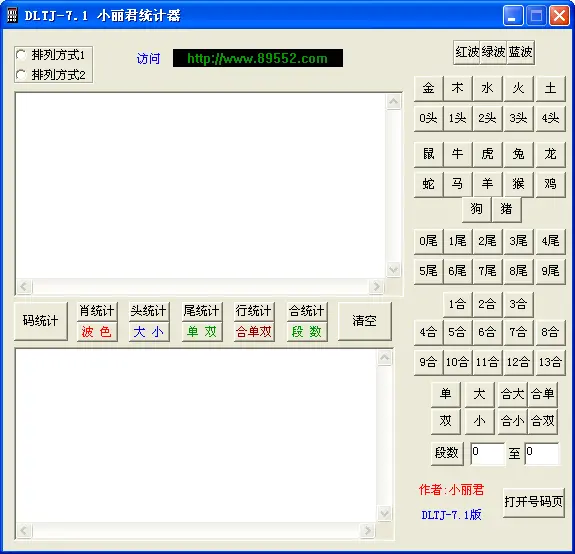
Task: Run 码统计 statistics
Action: click(41, 321)
